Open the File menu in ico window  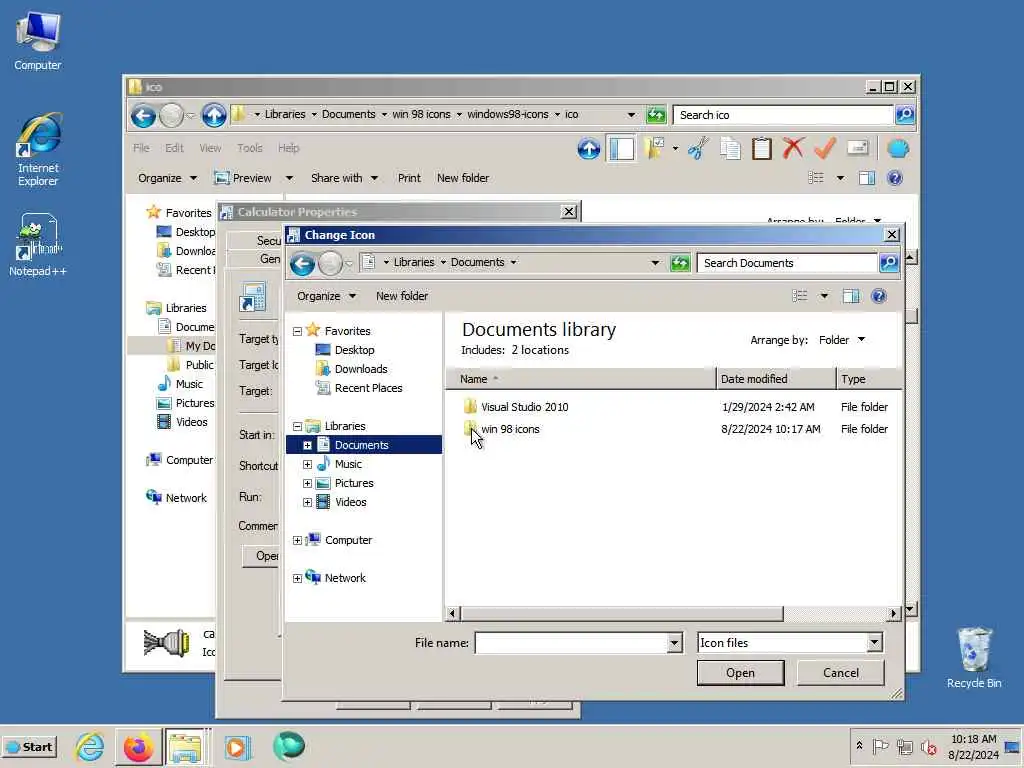[x=141, y=148]
